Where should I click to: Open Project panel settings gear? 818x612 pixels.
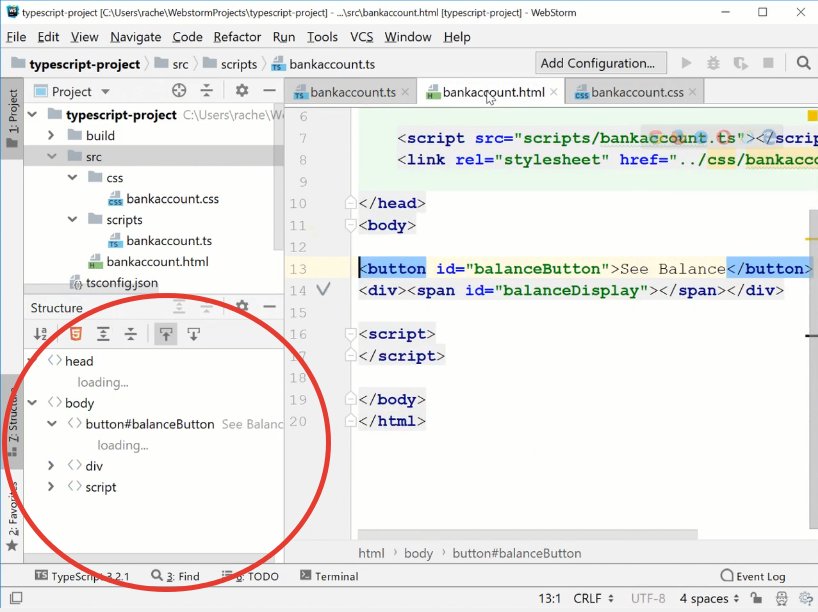(242, 91)
